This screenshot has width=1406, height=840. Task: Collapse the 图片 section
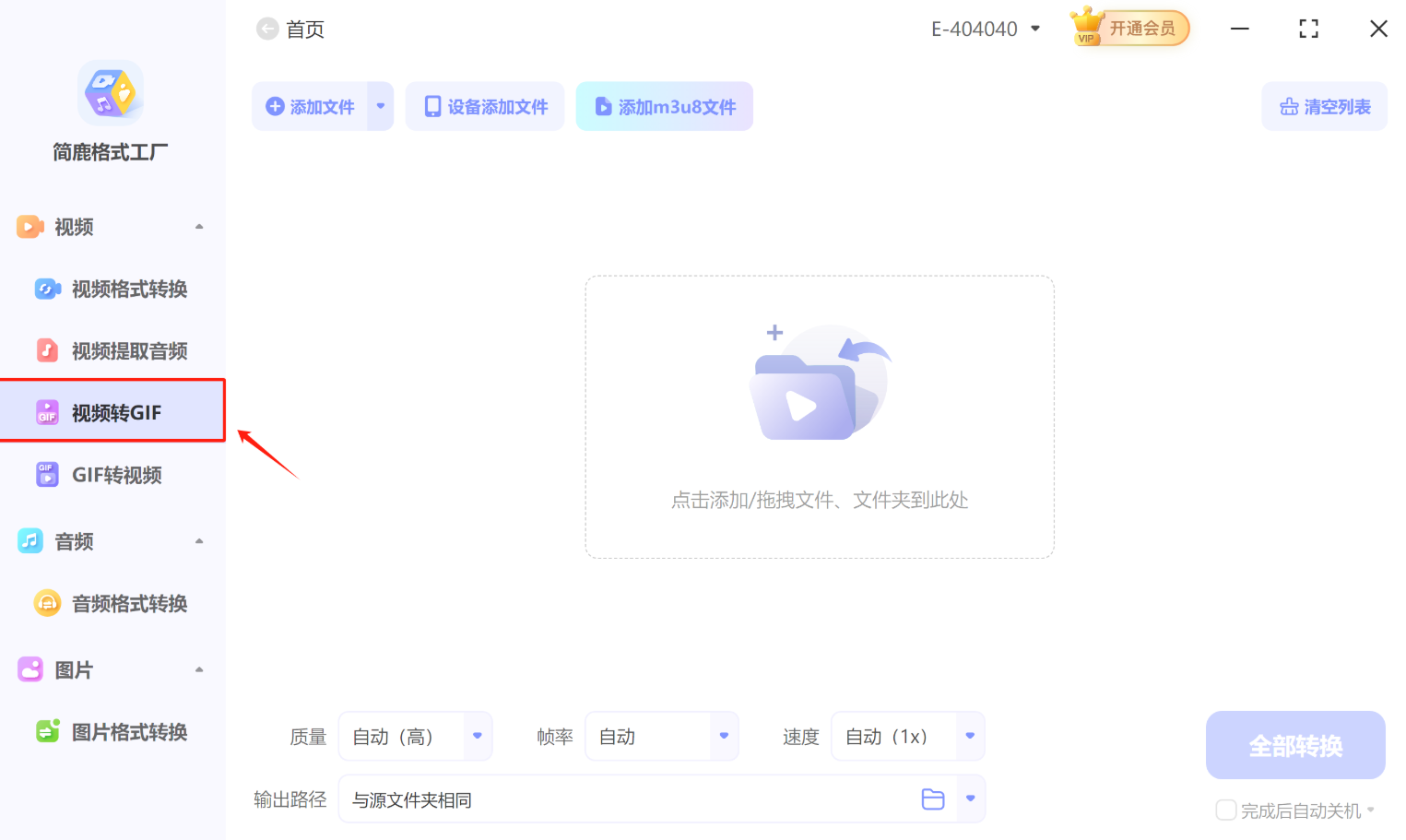199,669
